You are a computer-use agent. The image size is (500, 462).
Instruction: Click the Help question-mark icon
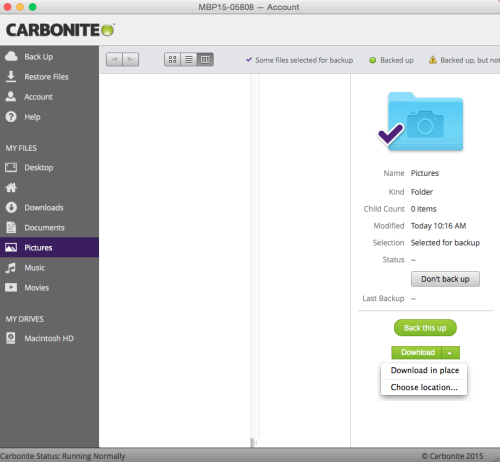tap(11, 117)
